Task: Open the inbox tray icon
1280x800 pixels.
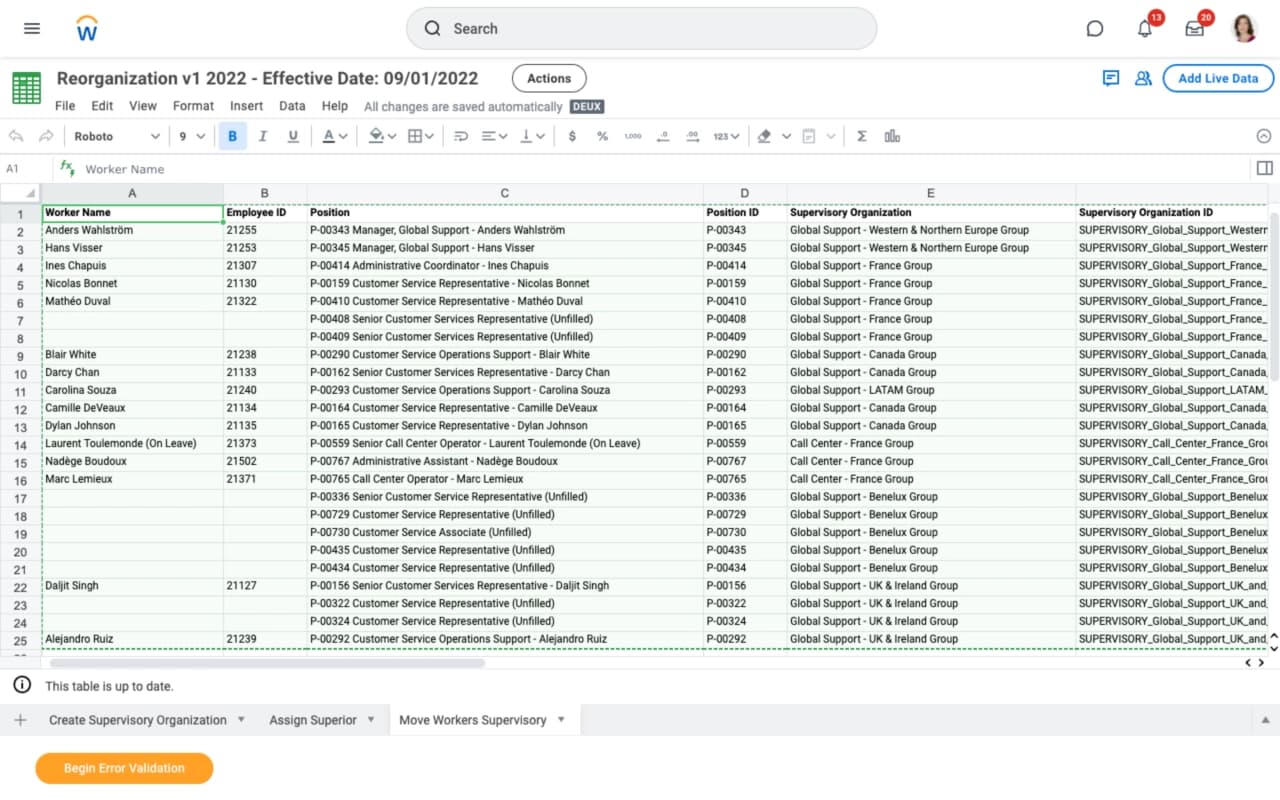Action: (1195, 29)
